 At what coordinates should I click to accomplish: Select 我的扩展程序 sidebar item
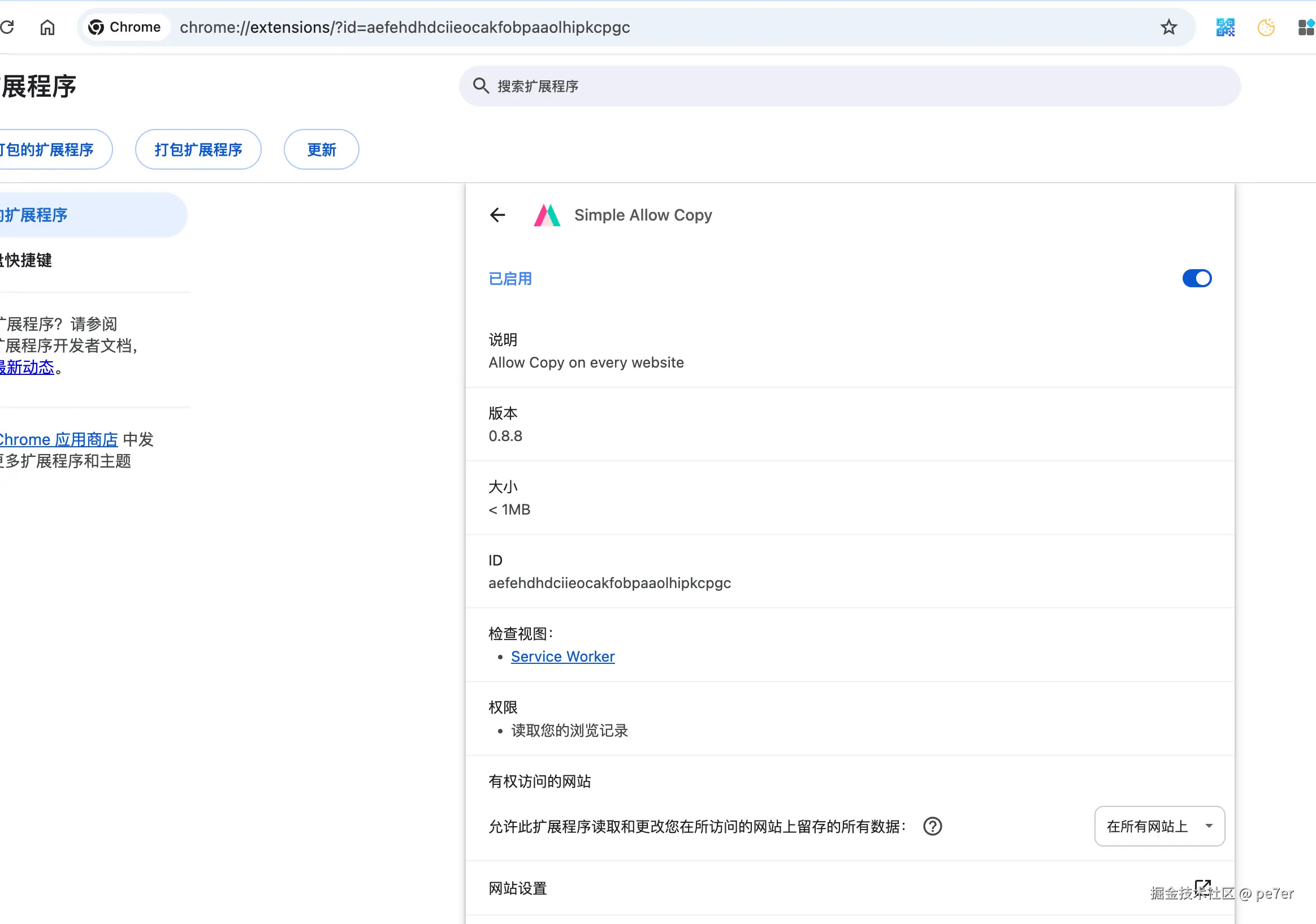coord(34,215)
